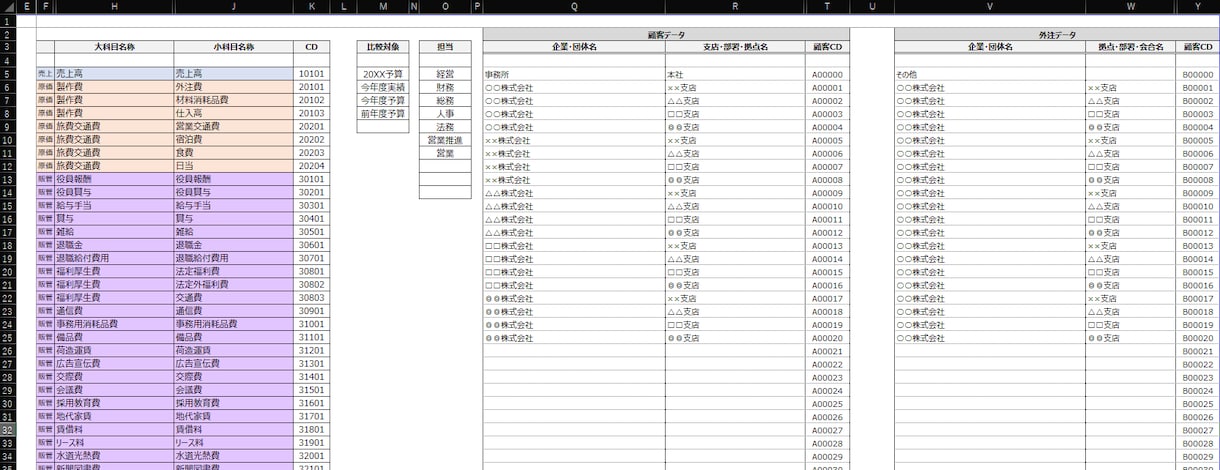Select column J header
The image size is (1220, 470).
(x=233, y=7)
